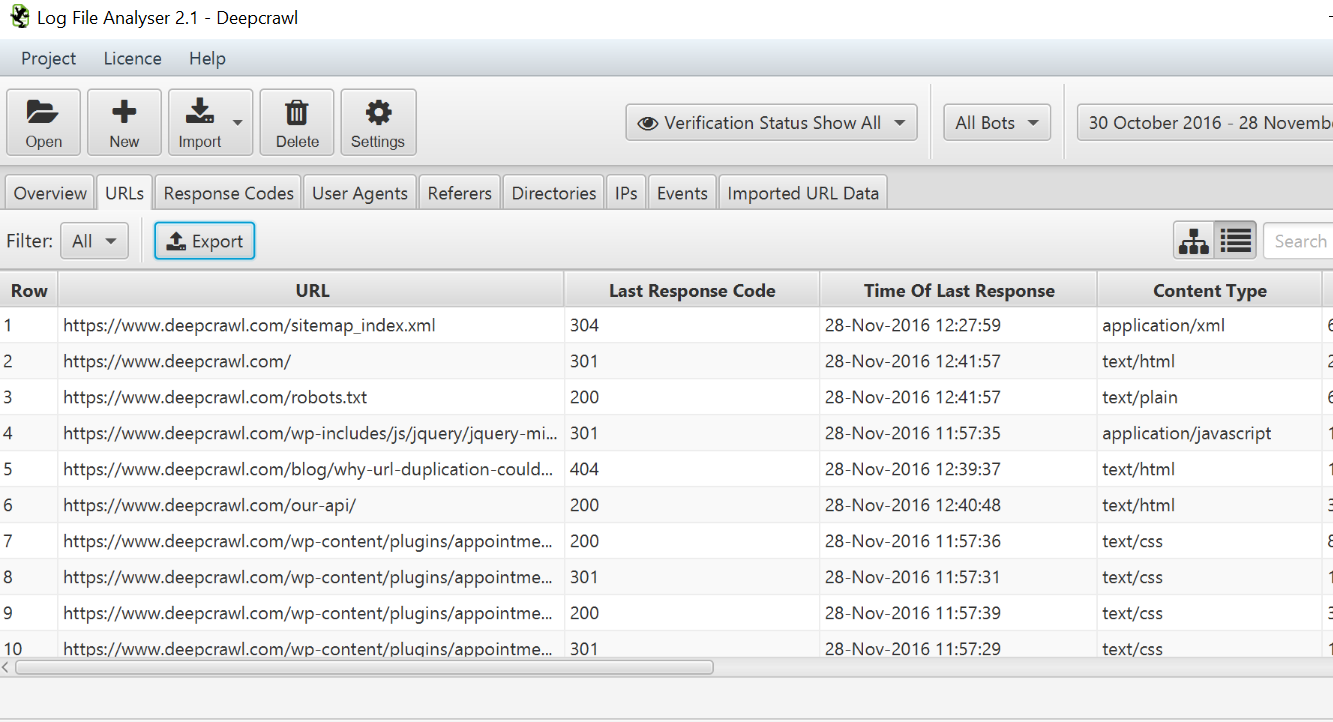Click the application/javascript content type cell
This screenshot has width=1333, height=722.
point(1210,433)
